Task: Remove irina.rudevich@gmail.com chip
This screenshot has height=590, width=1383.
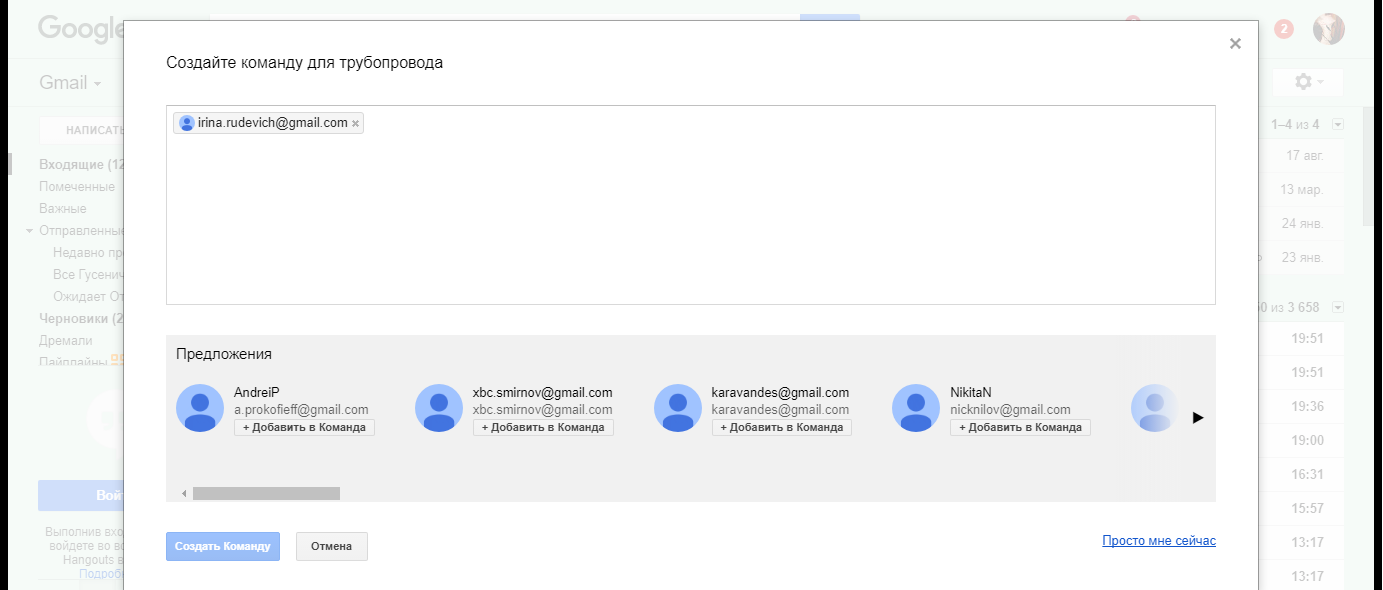Action: (x=355, y=124)
